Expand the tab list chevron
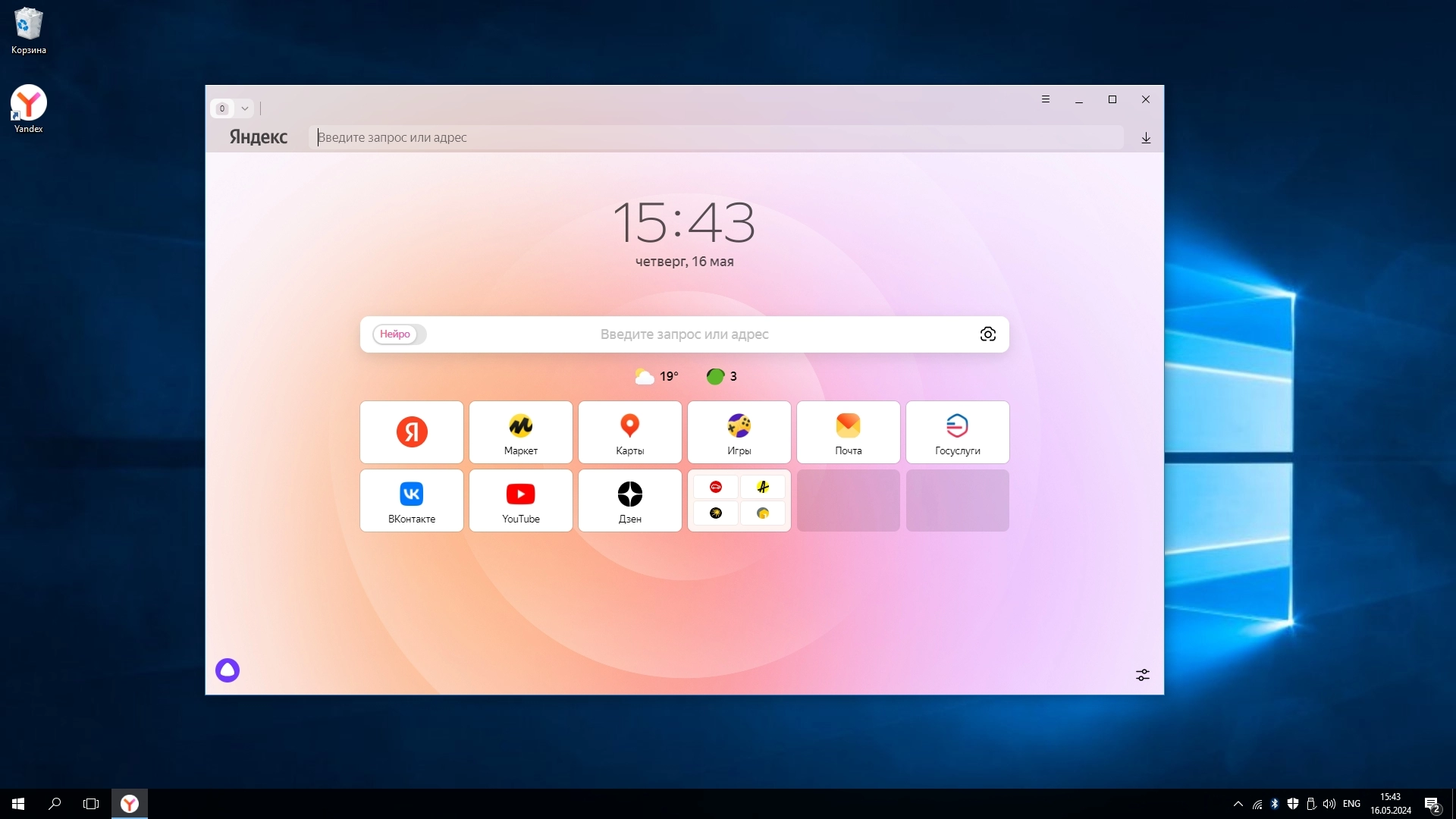This screenshot has width=1456, height=819. [x=245, y=108]
